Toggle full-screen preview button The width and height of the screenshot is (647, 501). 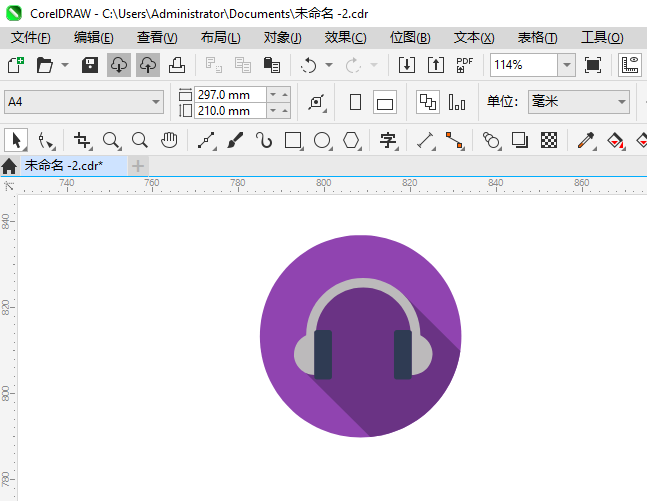pos(593,65)
